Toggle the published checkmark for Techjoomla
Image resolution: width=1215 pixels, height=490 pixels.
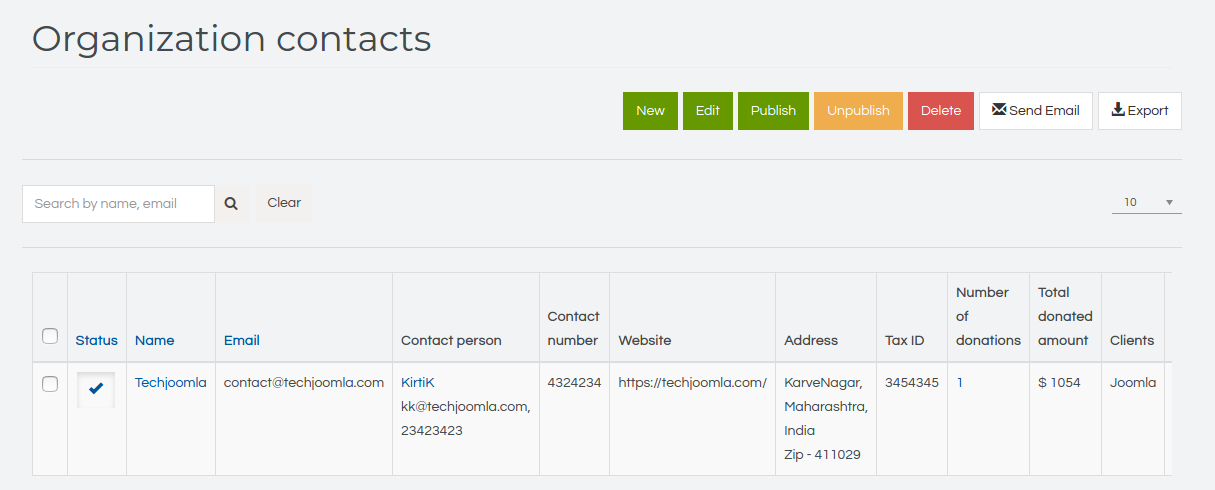tap(96, 389)
